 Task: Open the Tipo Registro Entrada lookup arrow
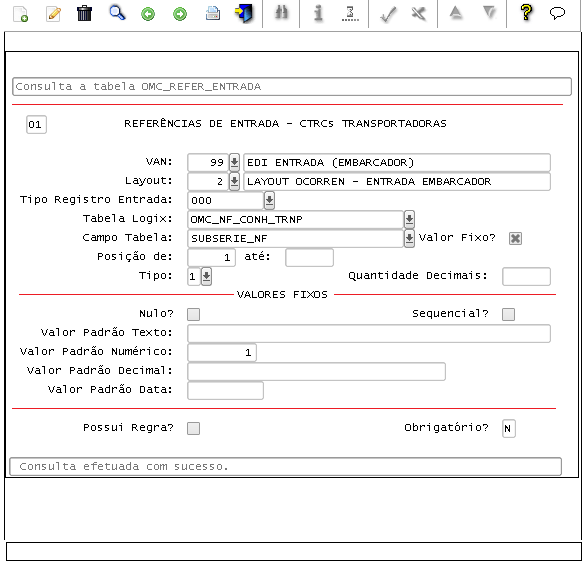[x=269, y=200]
